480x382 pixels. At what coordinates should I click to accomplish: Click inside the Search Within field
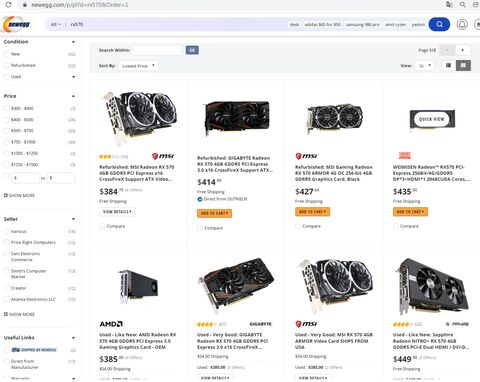157,50
